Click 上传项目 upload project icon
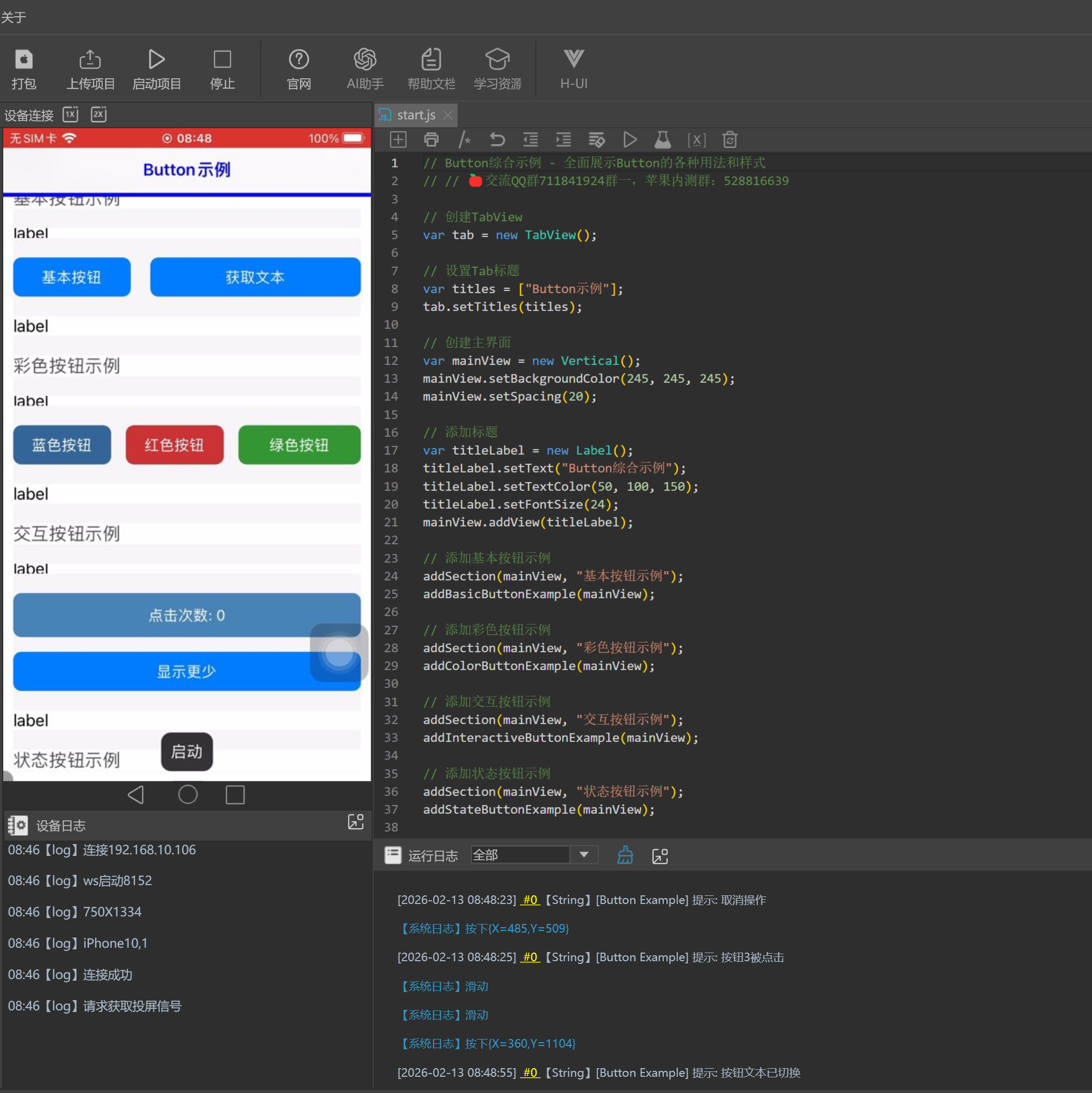1092x1093 pixels. click(90, 69)
